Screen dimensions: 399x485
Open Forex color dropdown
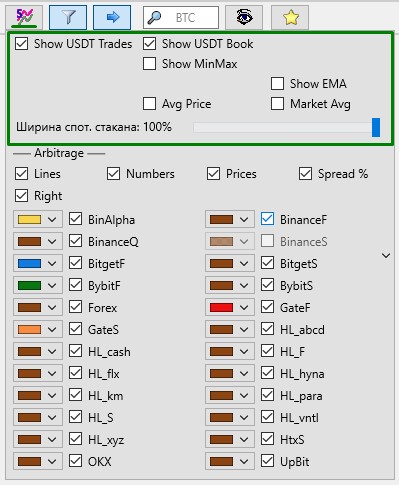tap(38, 307)
